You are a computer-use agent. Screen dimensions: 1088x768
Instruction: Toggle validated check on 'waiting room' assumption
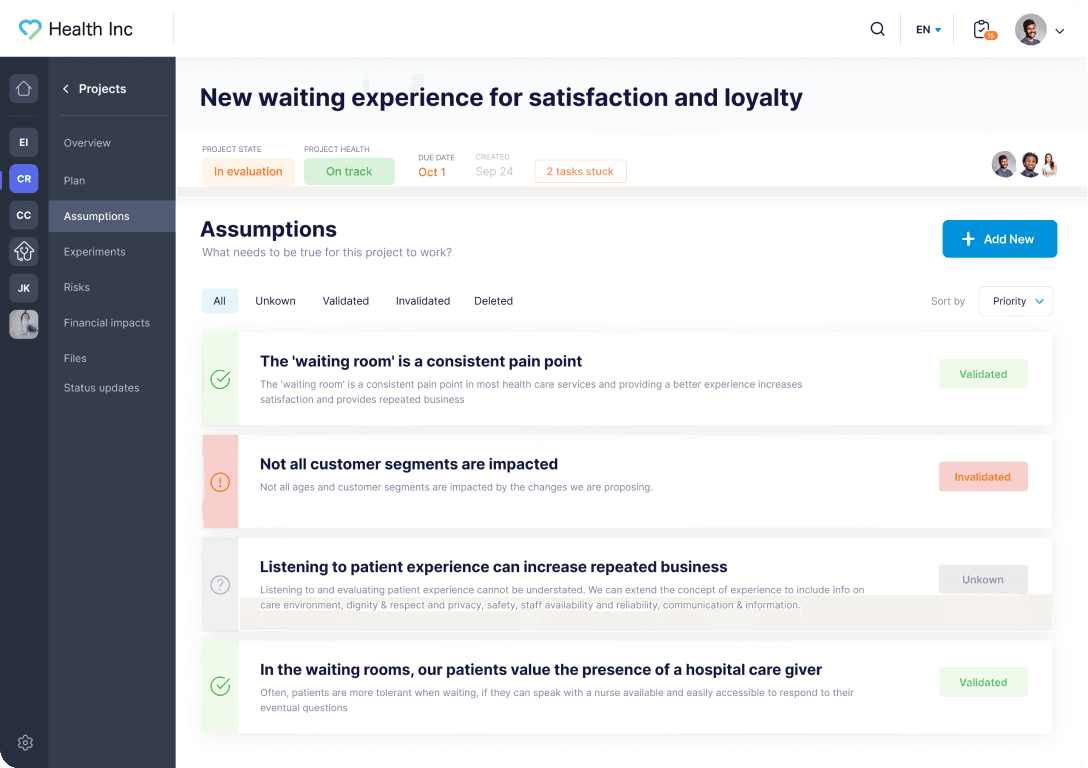coord(220,379)
